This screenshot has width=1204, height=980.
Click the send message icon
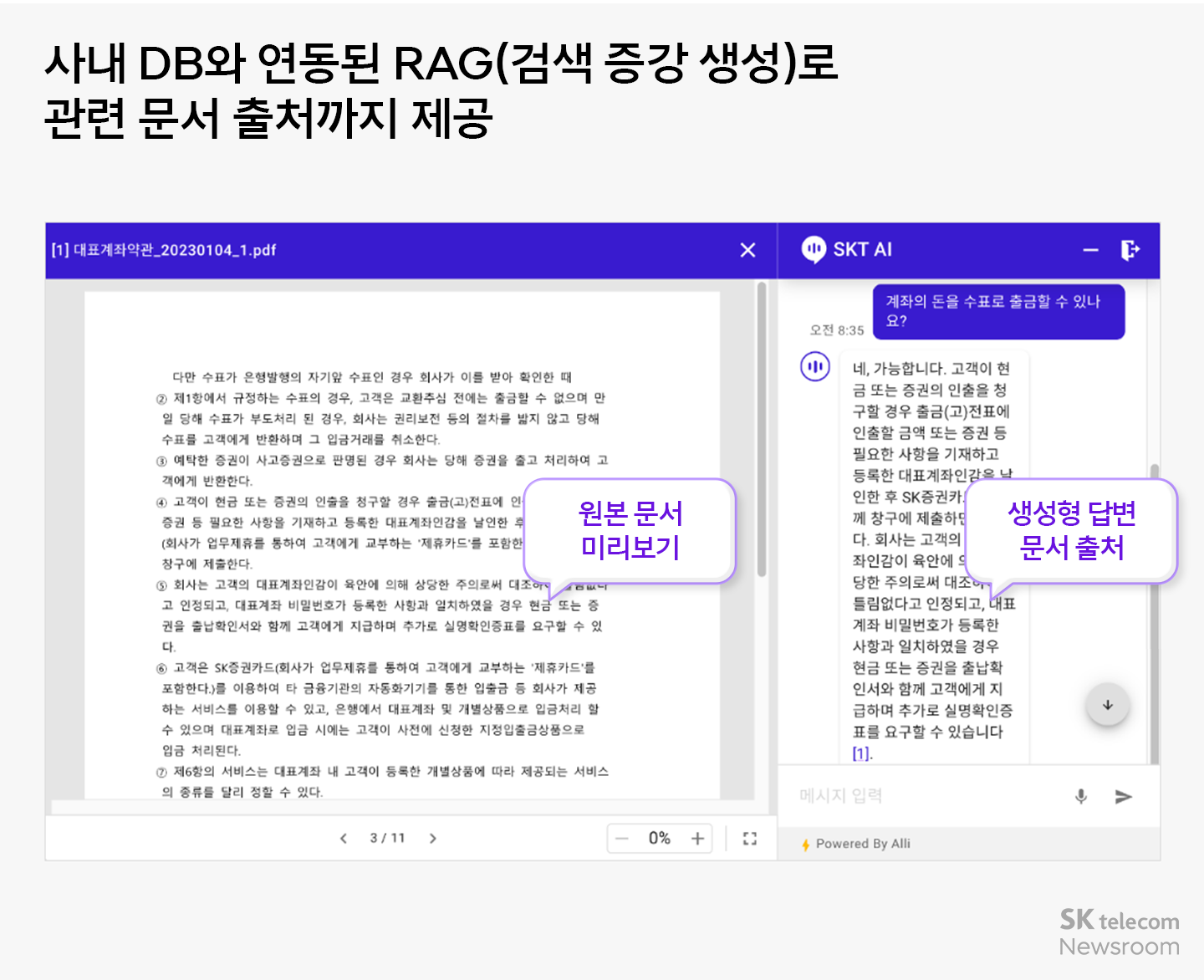tap(1124, 797)
